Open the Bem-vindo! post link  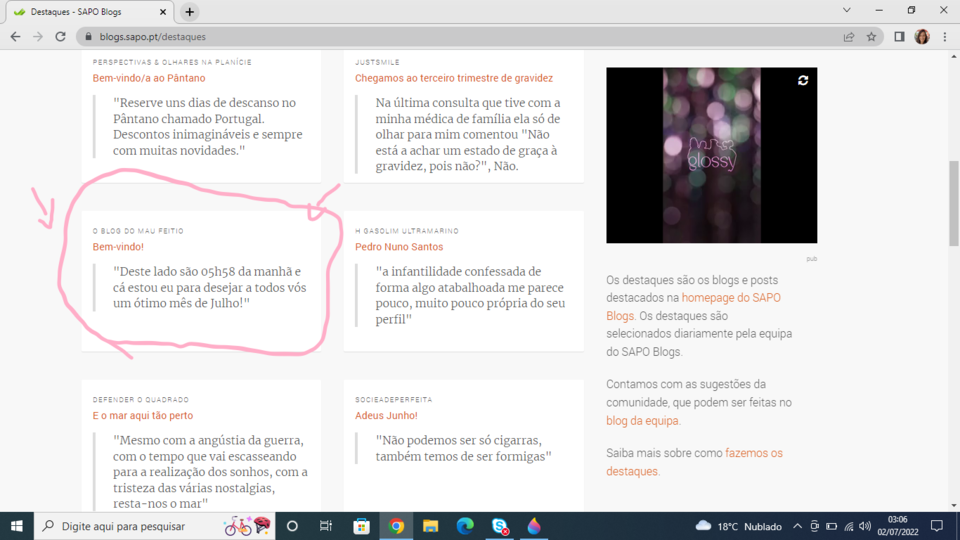coord(118,247)
